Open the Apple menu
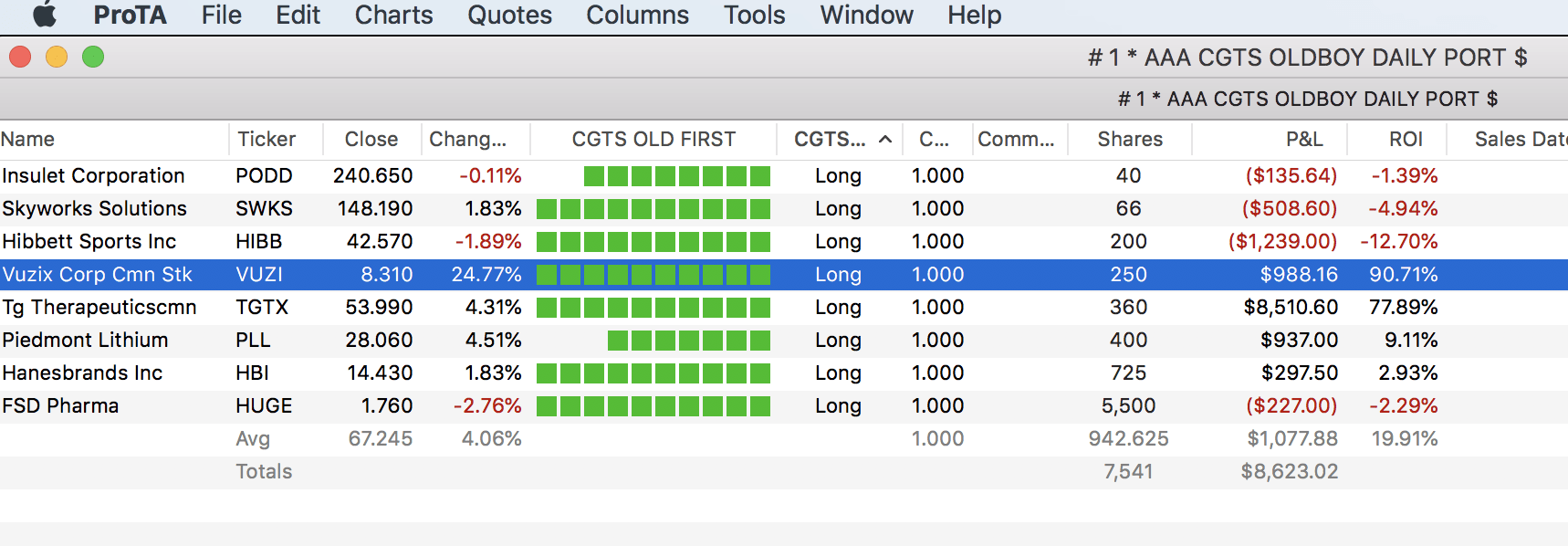Image resolution: width=1568 pixels, height=546 pixels. tap(44, 15)
